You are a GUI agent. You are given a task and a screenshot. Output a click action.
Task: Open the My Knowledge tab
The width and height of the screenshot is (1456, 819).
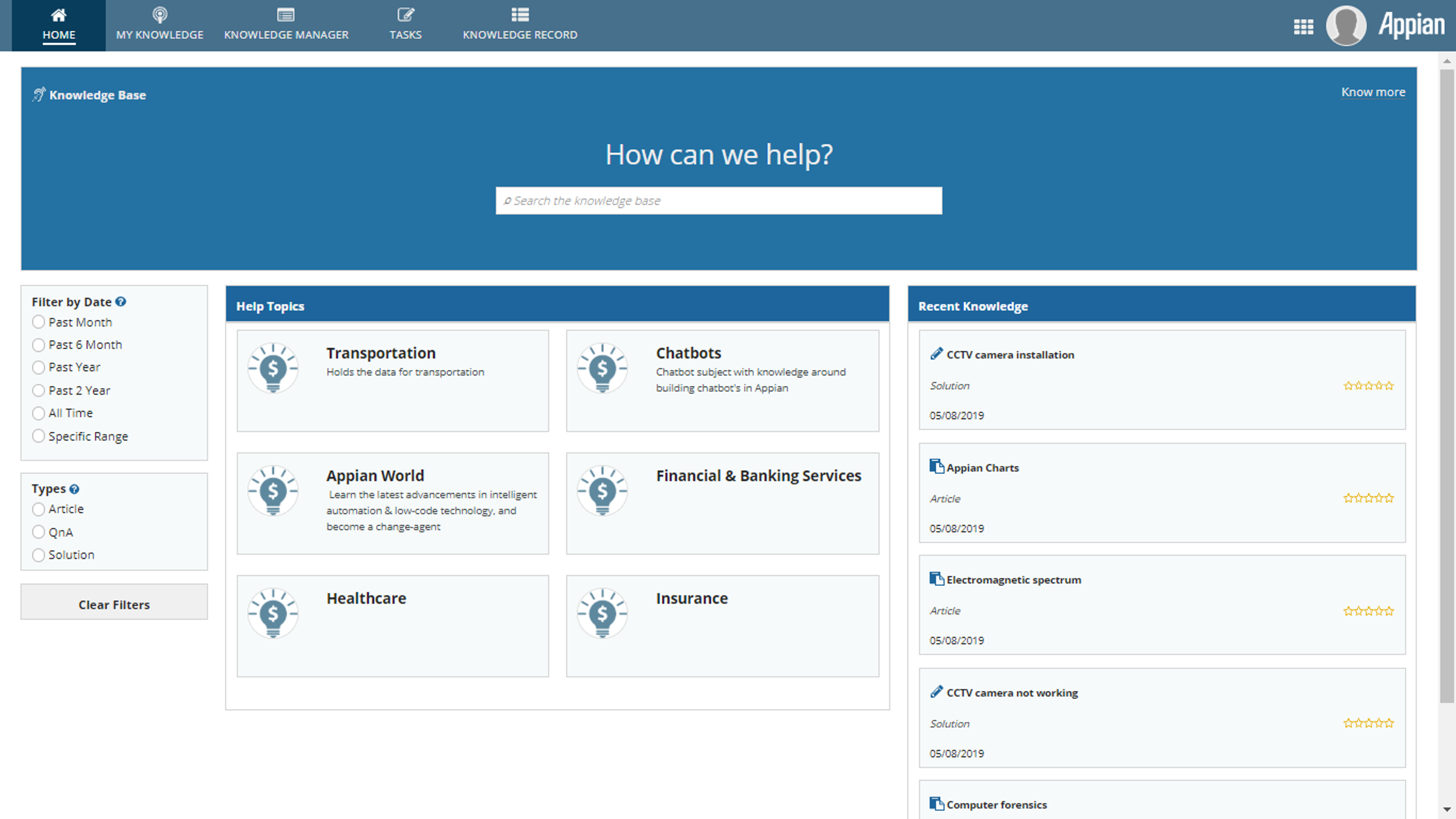160,25
